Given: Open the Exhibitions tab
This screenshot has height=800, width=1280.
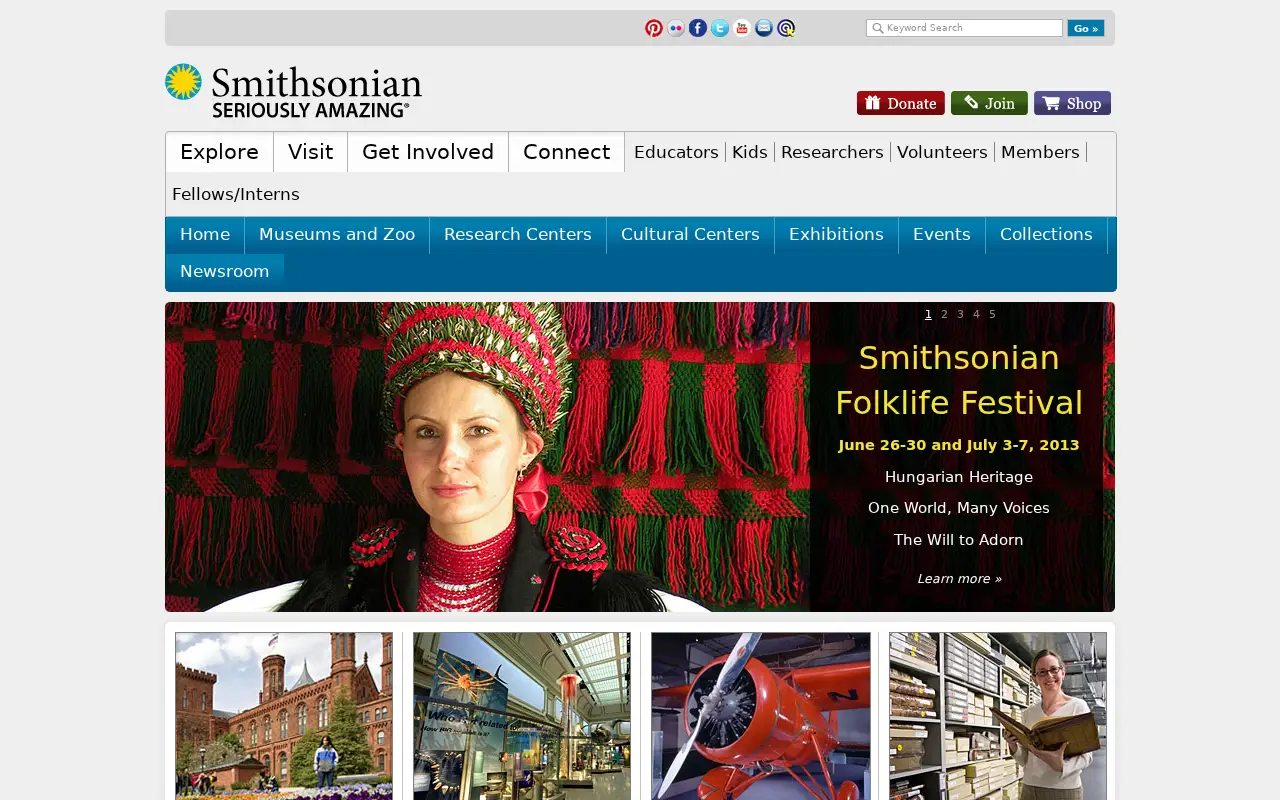Looking at the screenshot, I should pos(836,234).
